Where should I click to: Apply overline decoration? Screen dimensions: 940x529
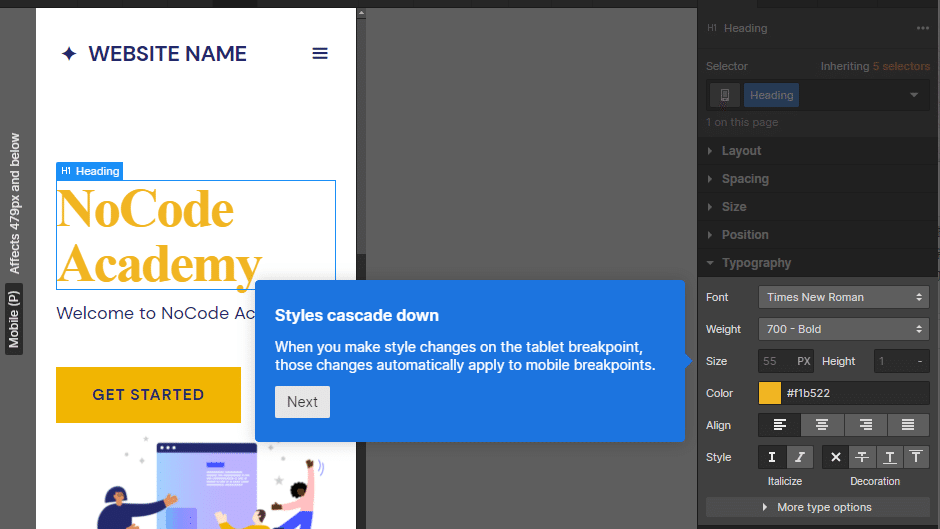click(916, 457)
